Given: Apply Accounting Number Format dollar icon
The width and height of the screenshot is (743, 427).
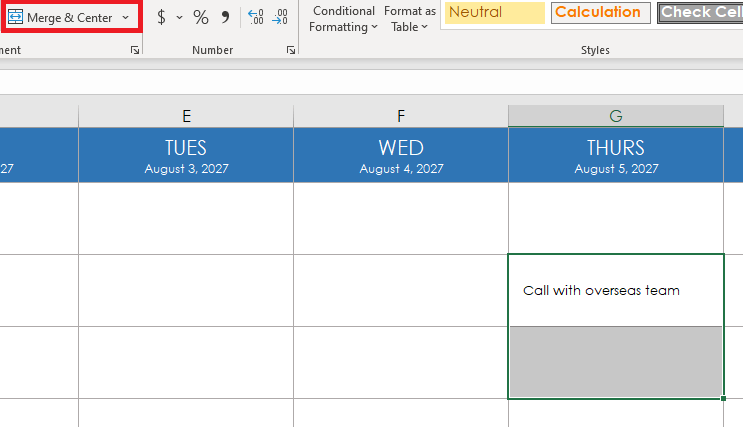Looking at the screenshot, I should (161, 18).
